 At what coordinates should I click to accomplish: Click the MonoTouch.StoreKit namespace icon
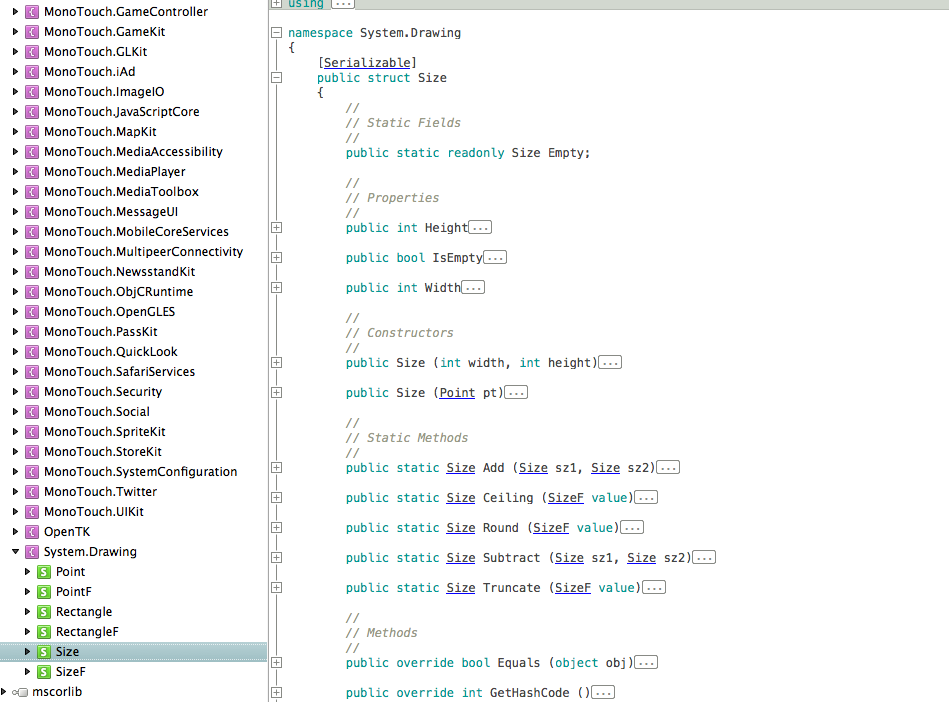(32, 451)
